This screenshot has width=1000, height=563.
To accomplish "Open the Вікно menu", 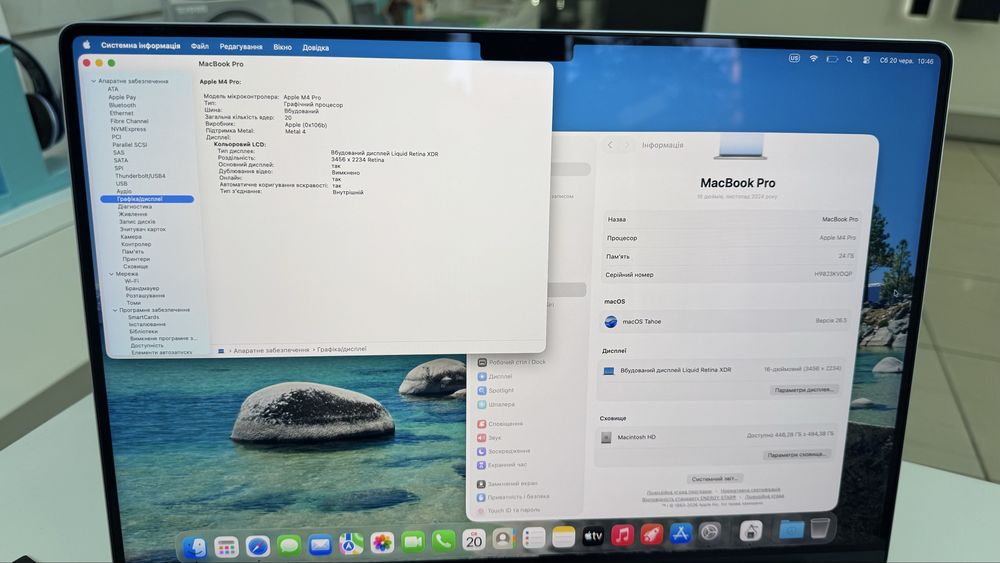I will pos(283,47).
